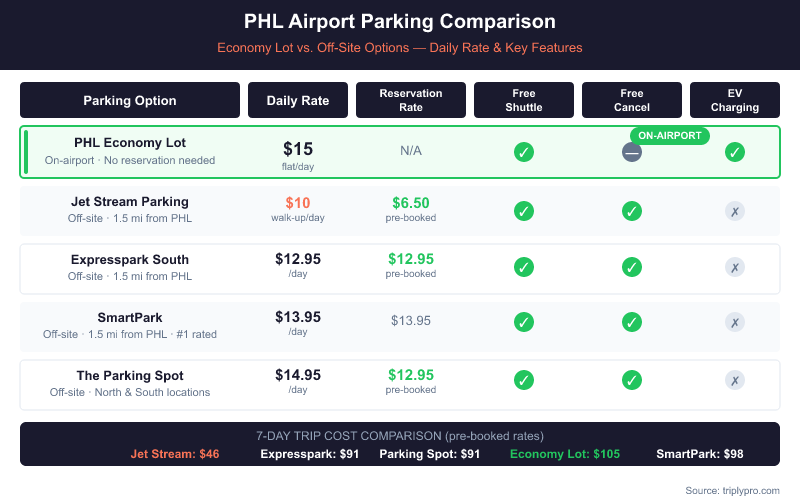Select the EV Charging column header
800x500 pixels.
point(735,100)
